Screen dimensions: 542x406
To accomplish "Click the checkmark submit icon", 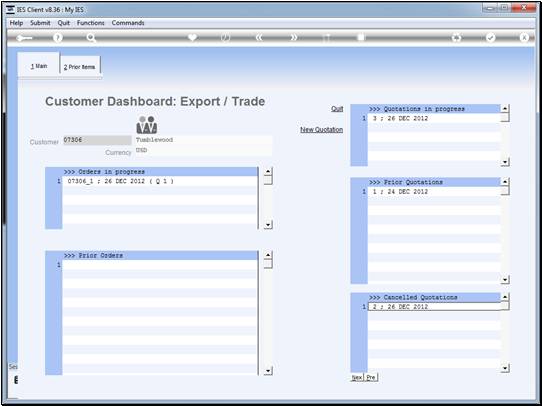I will pyautogui.click(x=490, y=38).
